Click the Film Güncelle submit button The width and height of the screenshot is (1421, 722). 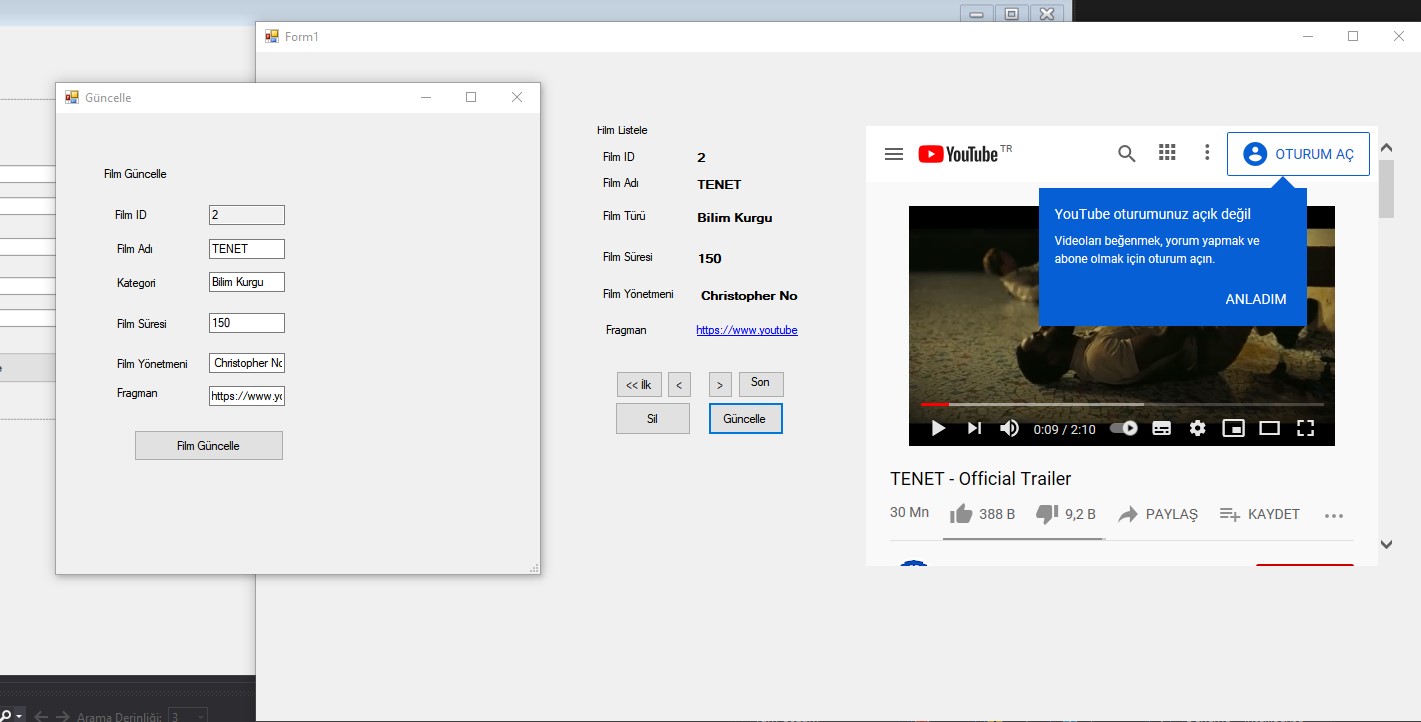(209, 446)
